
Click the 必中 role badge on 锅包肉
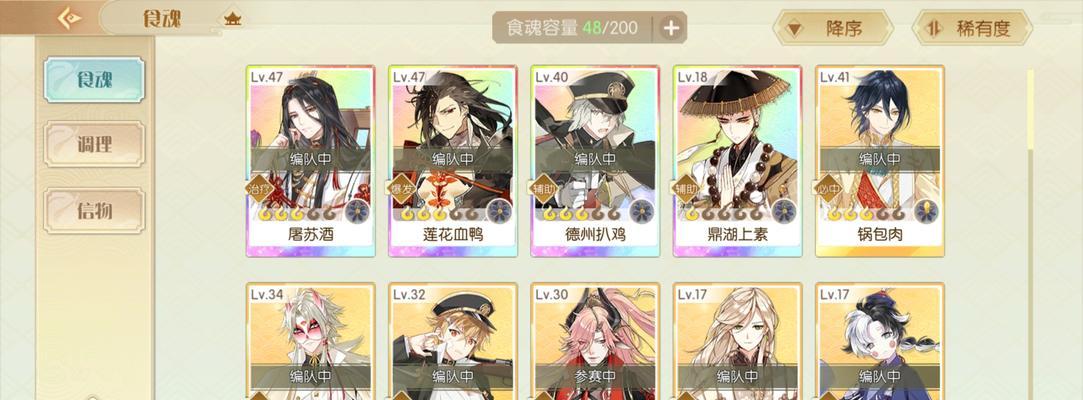(x=828, y=187)
